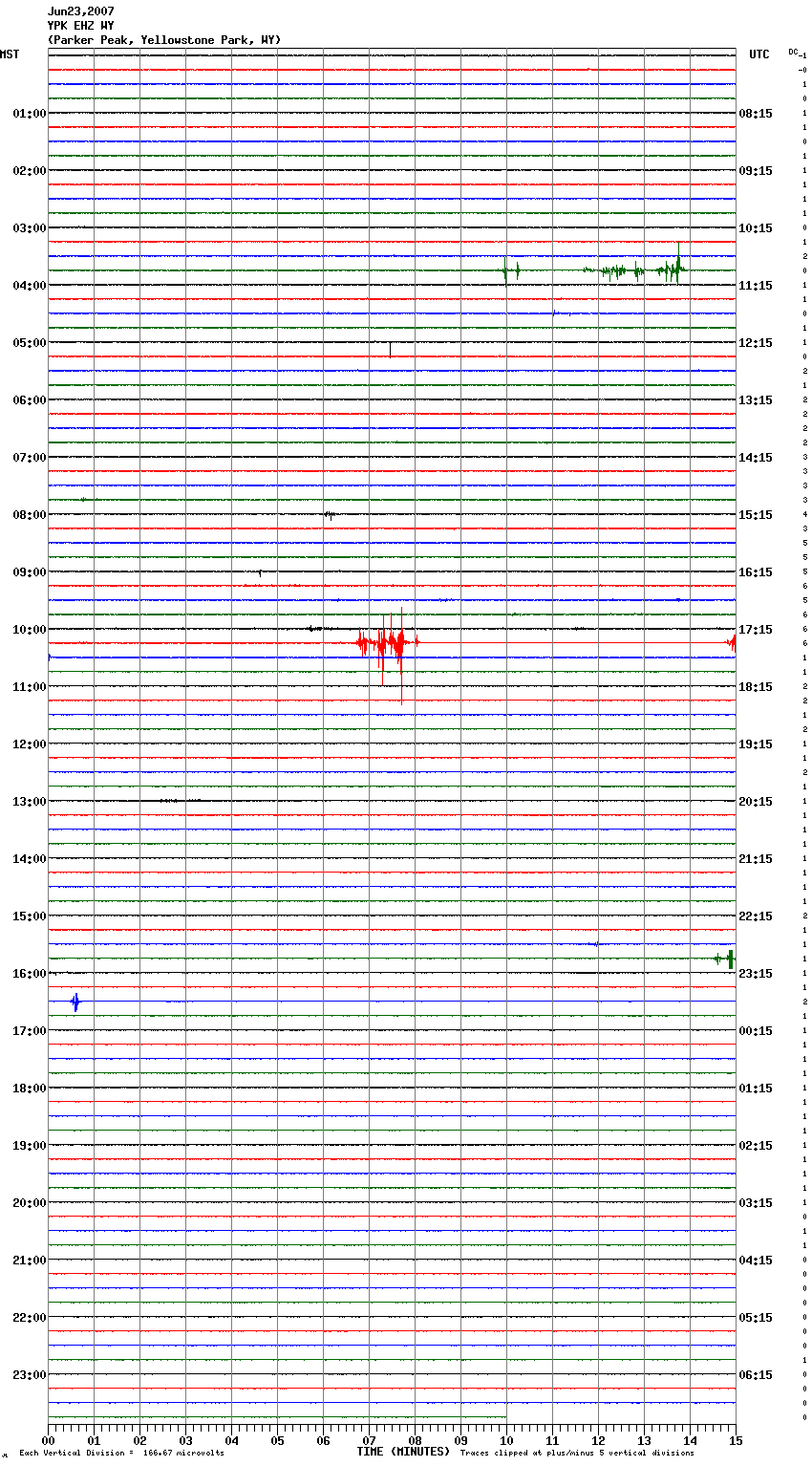Click the 03:00 MST time label
The height and width of the screenshot is (1466, 812).
30,228
